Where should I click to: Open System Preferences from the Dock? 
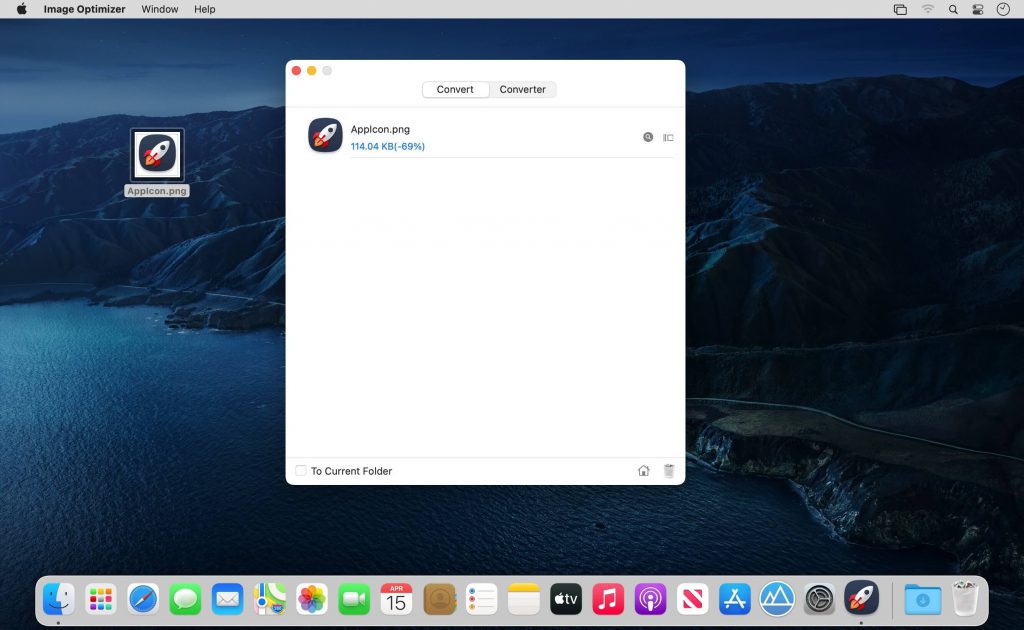coord(819,599)
